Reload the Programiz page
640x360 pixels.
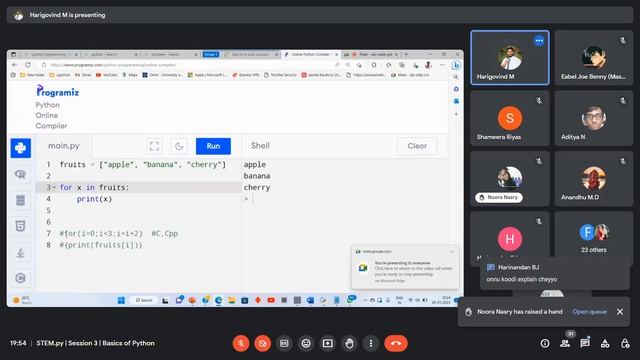coord(28,65)
